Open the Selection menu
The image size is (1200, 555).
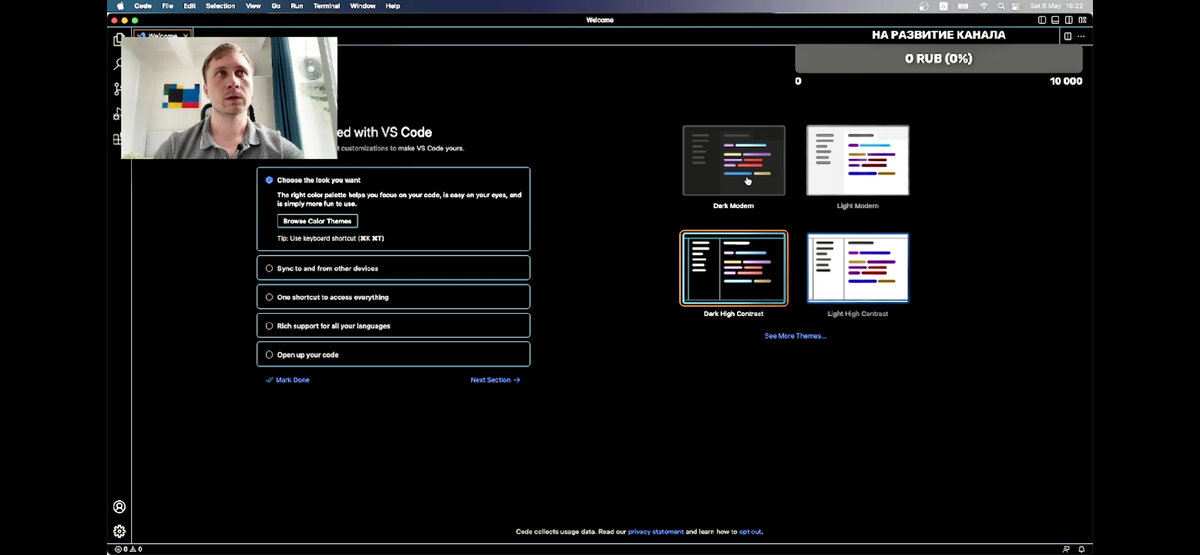point(220,6)
